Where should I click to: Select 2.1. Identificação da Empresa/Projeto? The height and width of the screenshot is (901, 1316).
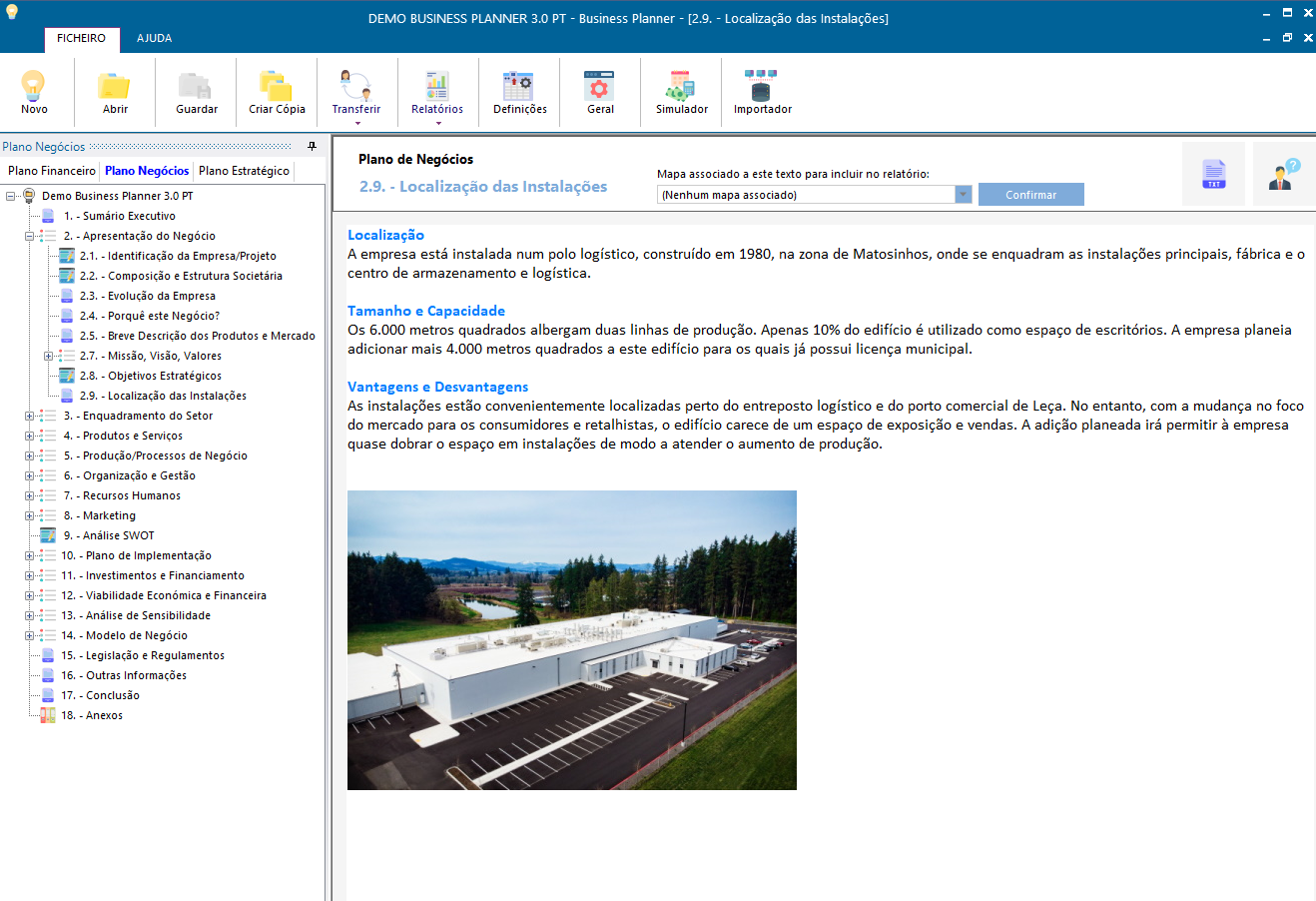point(178,256)
